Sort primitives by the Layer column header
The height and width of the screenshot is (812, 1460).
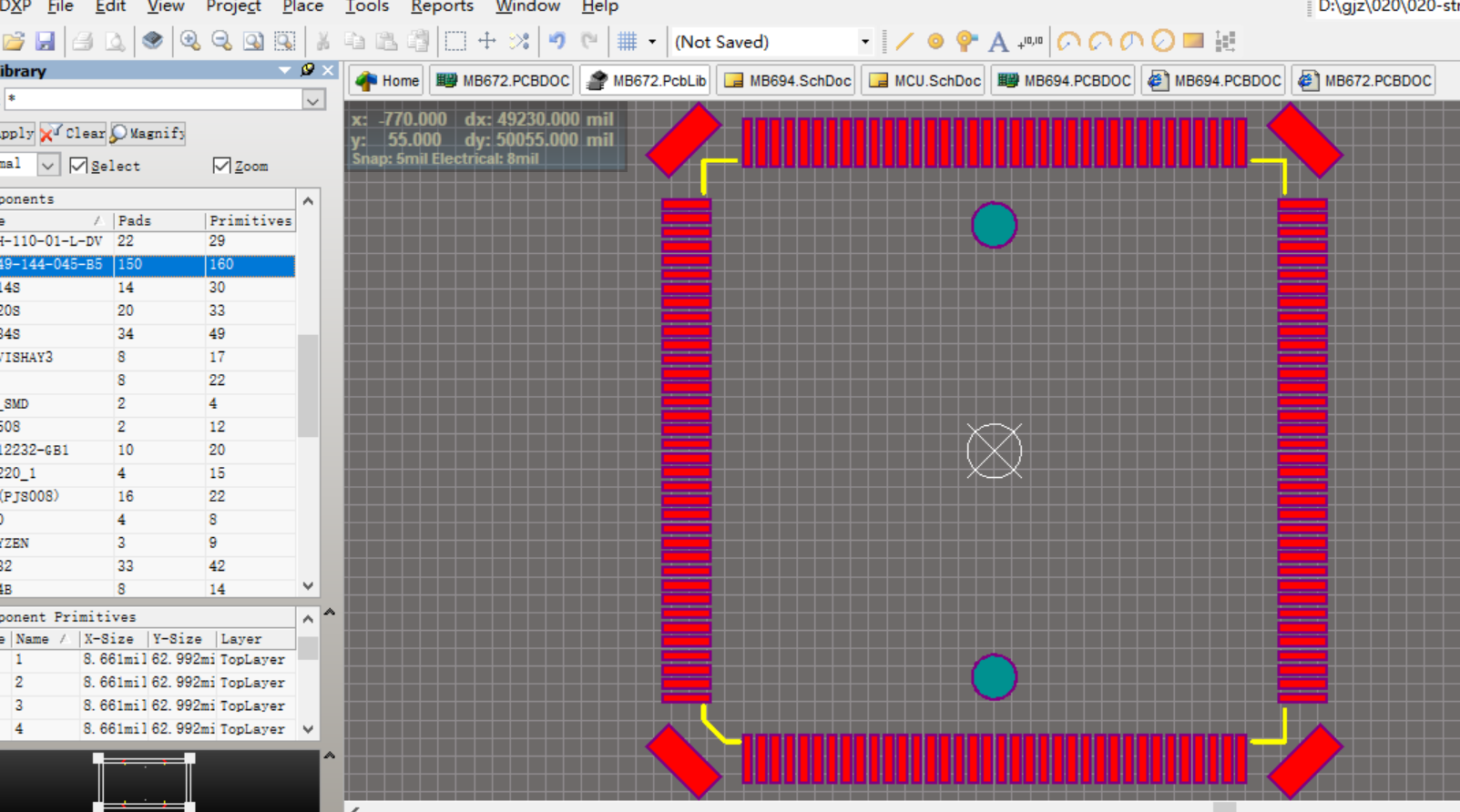256,639
